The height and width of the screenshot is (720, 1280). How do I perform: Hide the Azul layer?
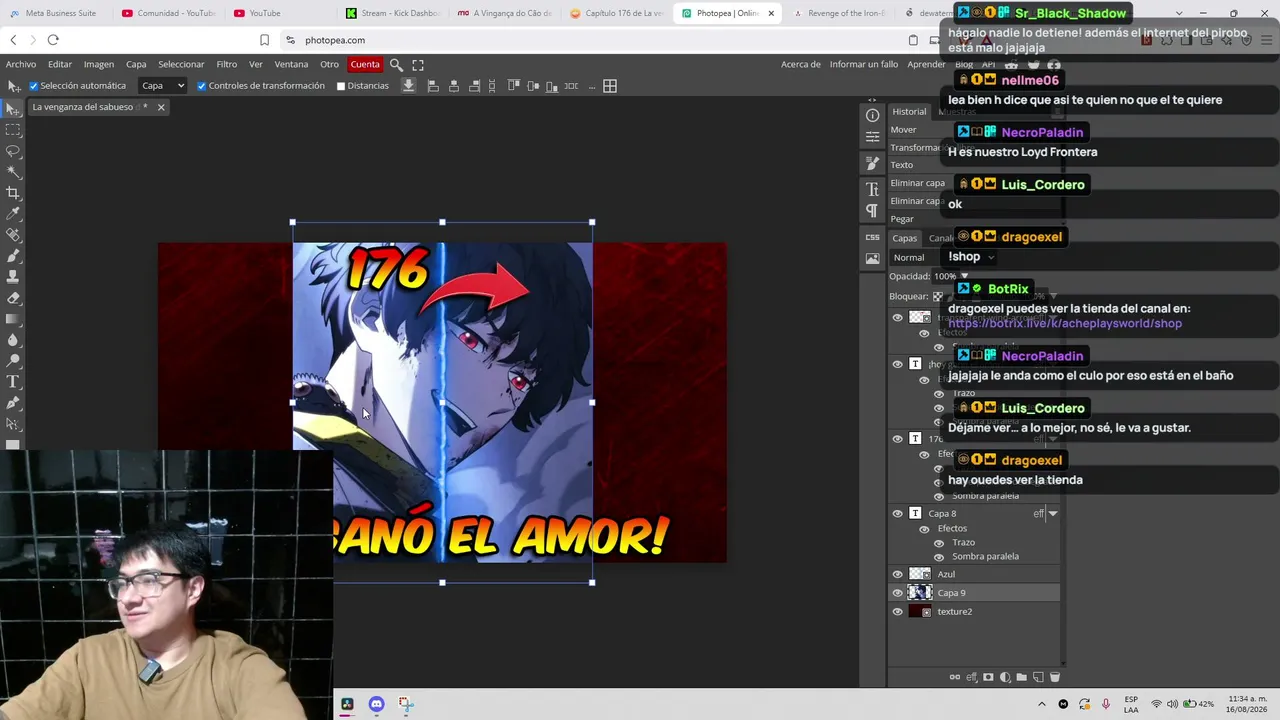(x=897, y=574)
